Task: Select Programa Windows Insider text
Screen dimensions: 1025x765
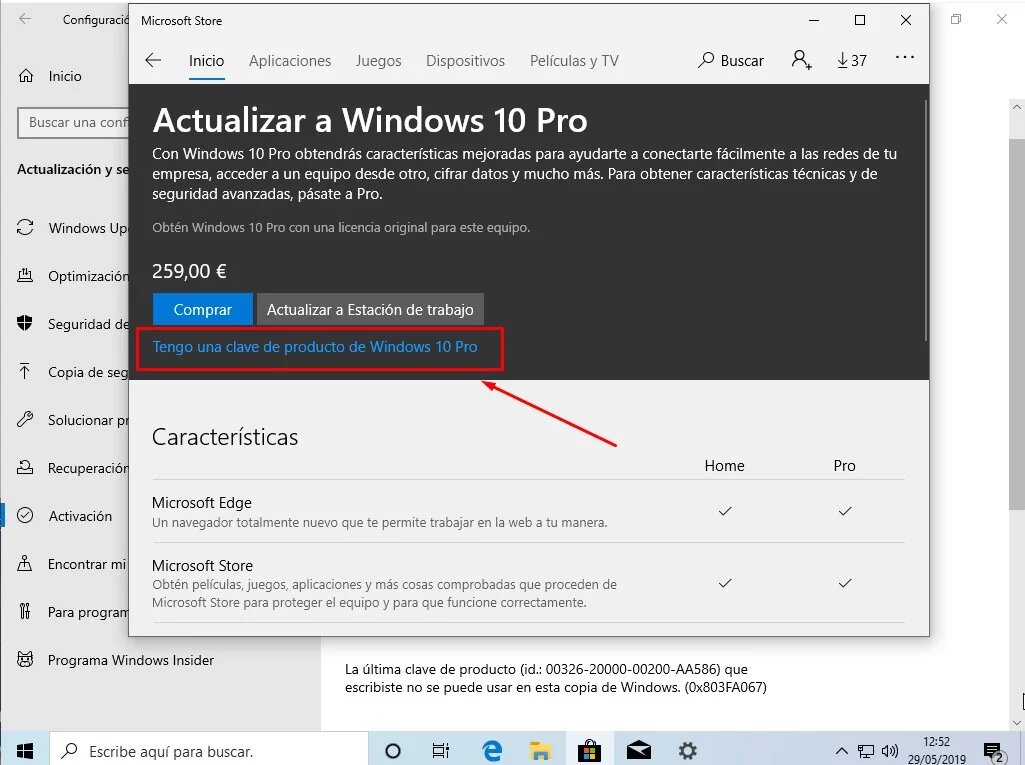Action: [131, 660]
